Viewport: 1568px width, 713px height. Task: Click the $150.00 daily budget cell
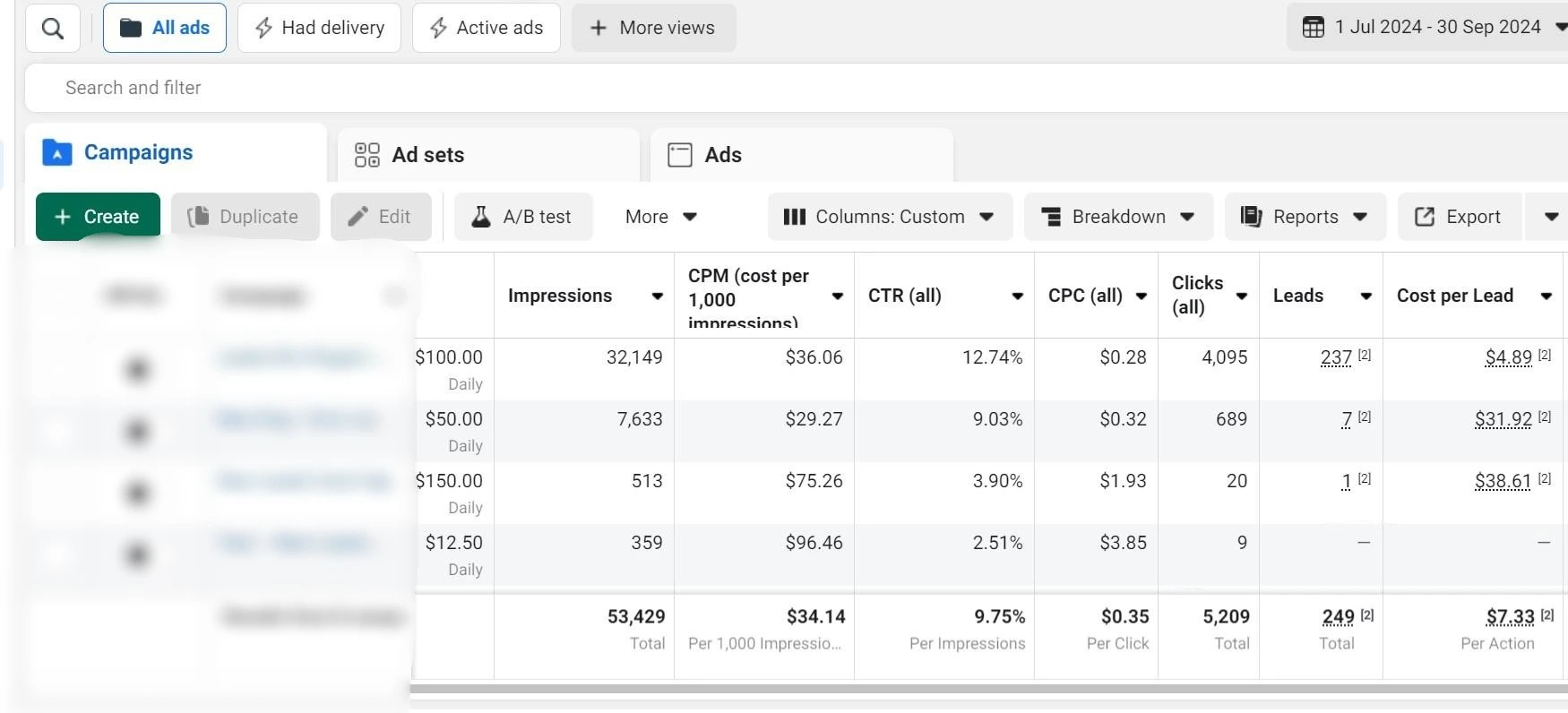tap(452, 493)
